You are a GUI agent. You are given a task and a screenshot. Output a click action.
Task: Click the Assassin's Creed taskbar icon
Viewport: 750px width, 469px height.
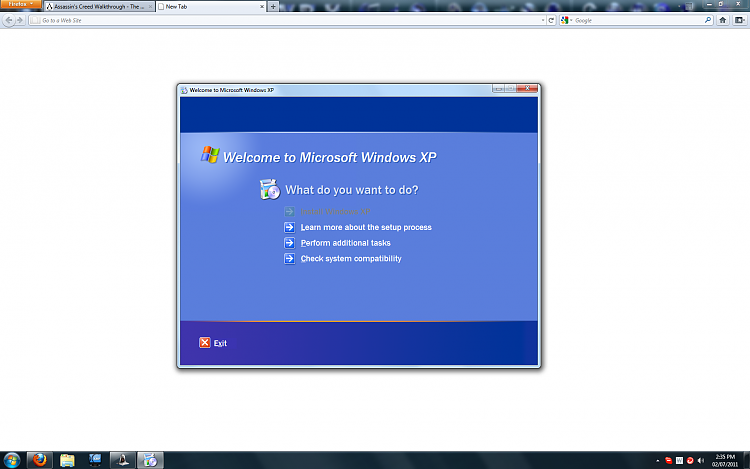pos(123,460)
